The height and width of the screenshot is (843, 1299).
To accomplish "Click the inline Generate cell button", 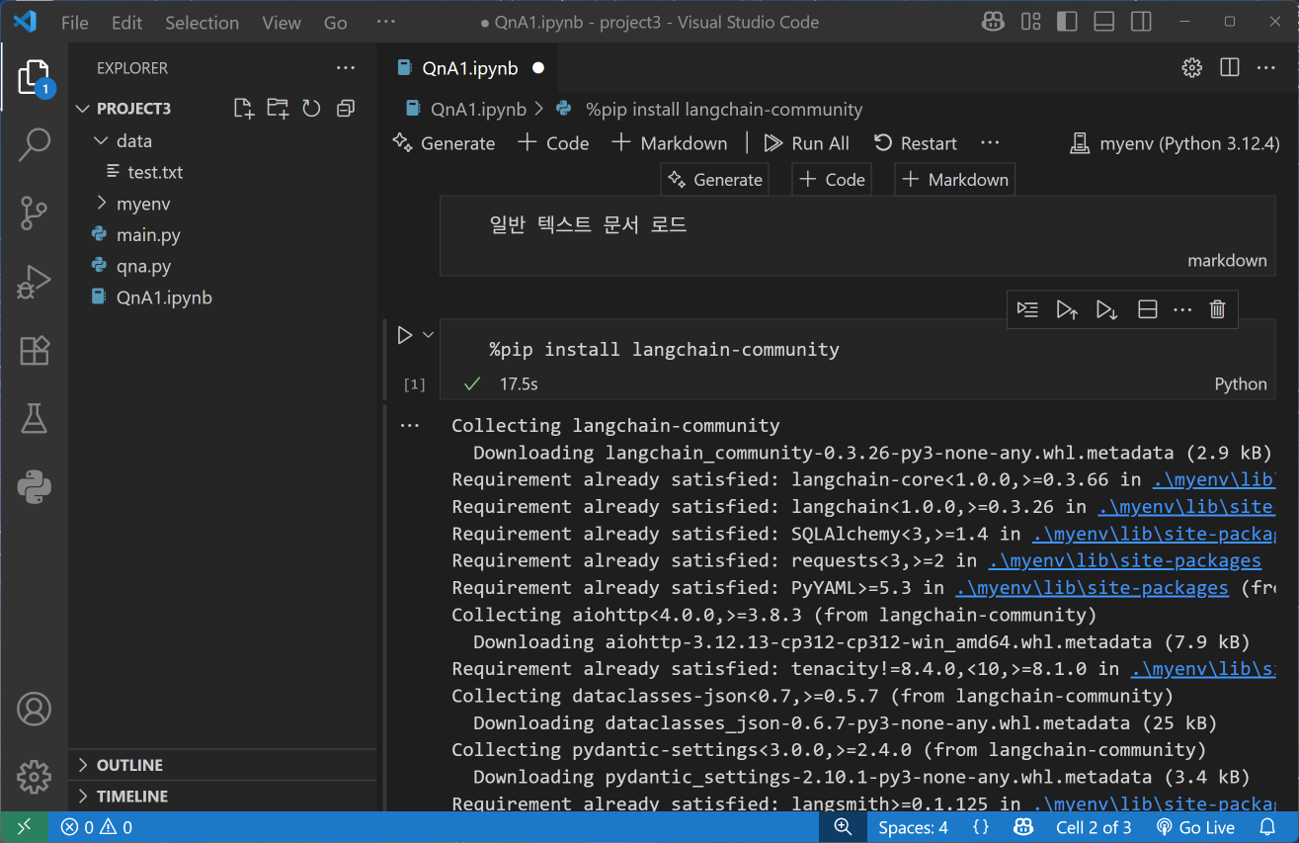I will [715, 180].
